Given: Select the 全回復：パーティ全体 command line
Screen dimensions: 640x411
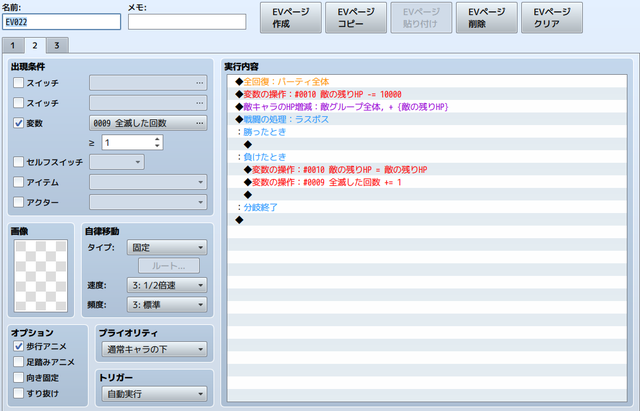Looking at the screenshot, I should (427, 82).
